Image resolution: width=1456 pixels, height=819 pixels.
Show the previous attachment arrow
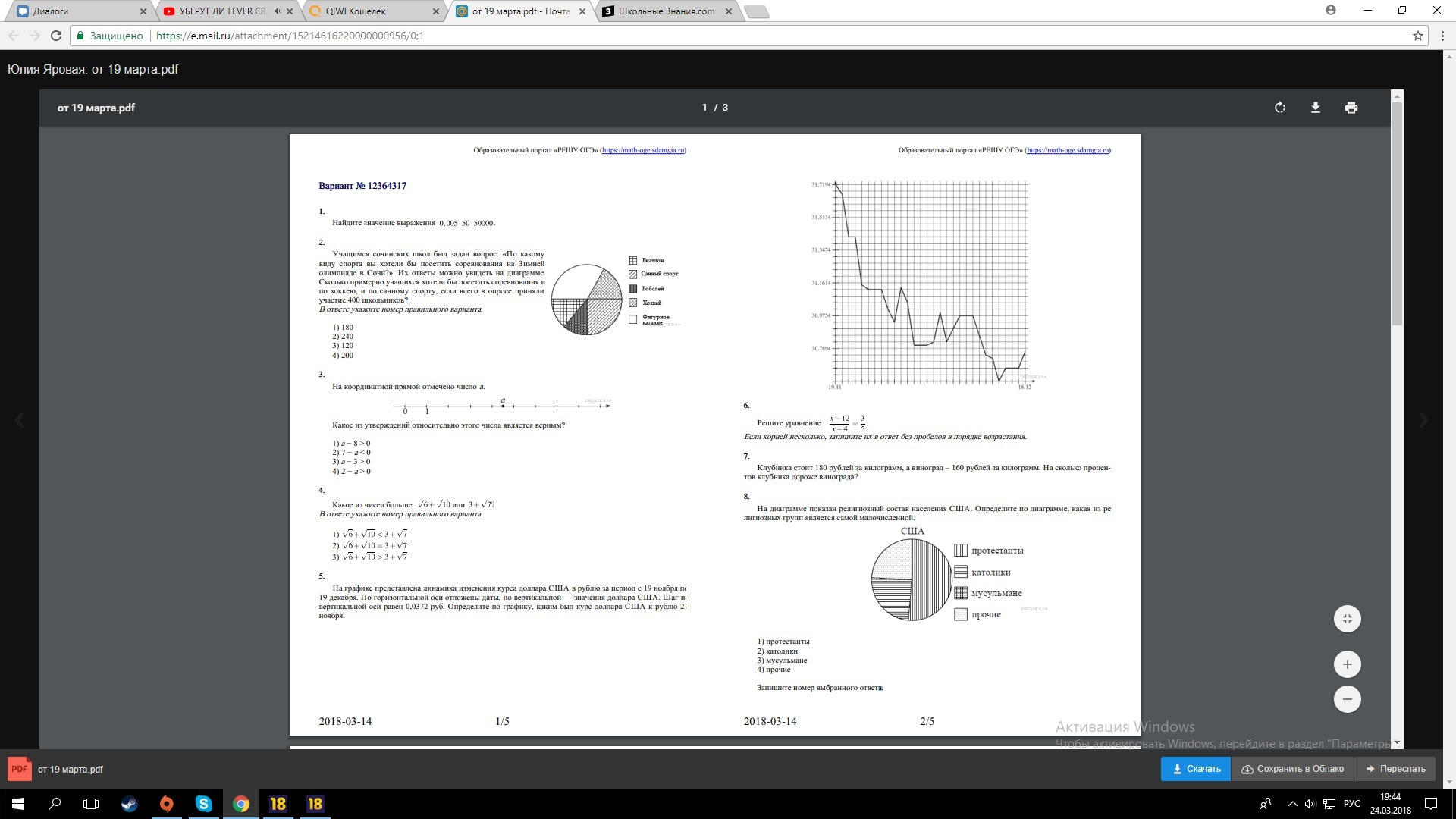(20, 420)
